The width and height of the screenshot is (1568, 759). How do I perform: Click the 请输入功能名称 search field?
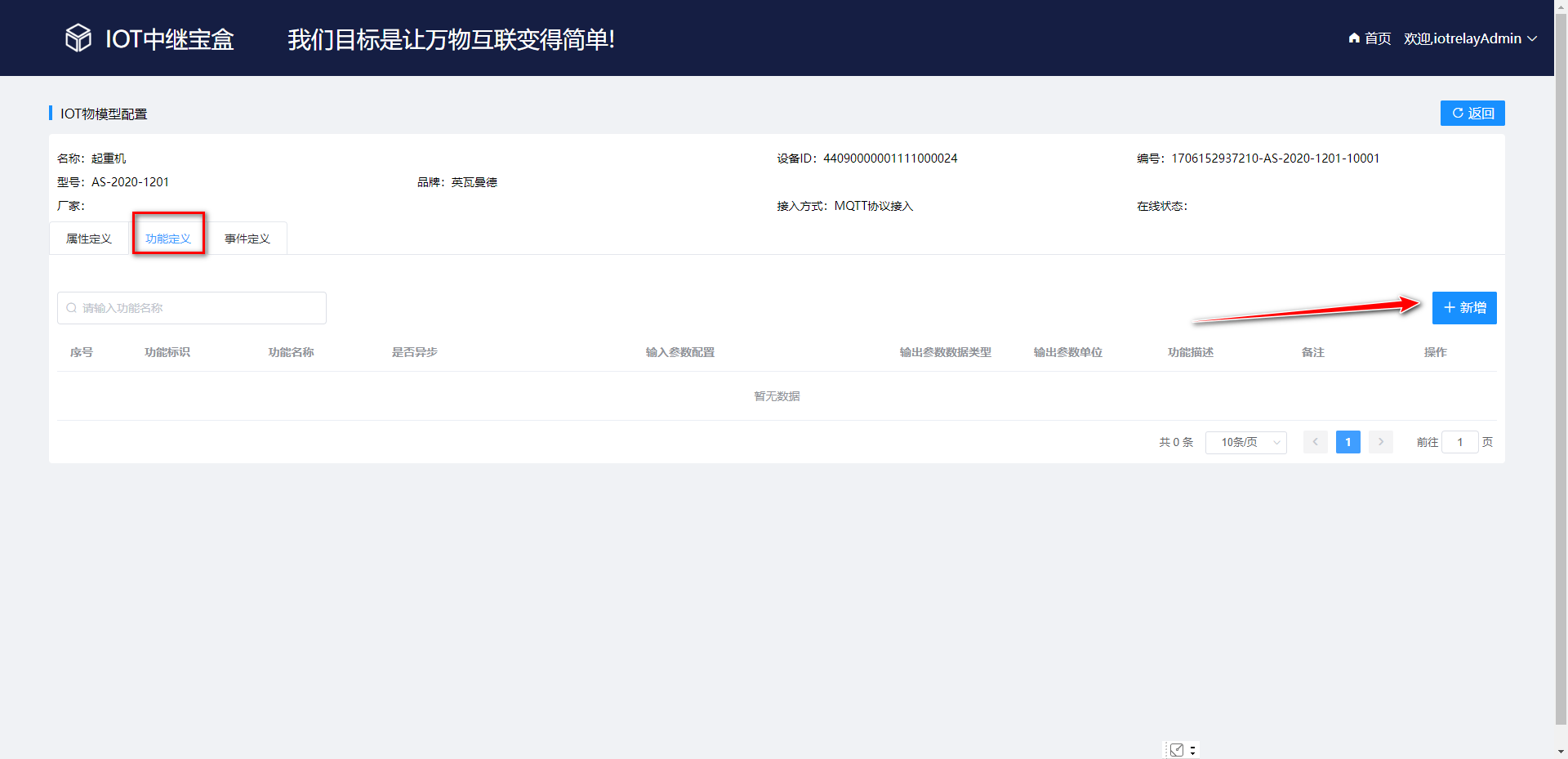click(192, 308)
